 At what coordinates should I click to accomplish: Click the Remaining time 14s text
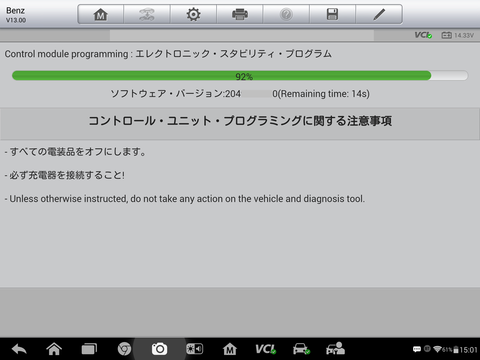(x=324, y=94)
